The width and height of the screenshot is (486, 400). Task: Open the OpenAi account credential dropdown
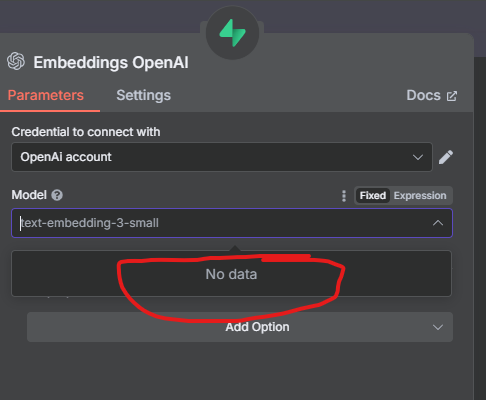point(222,157)
